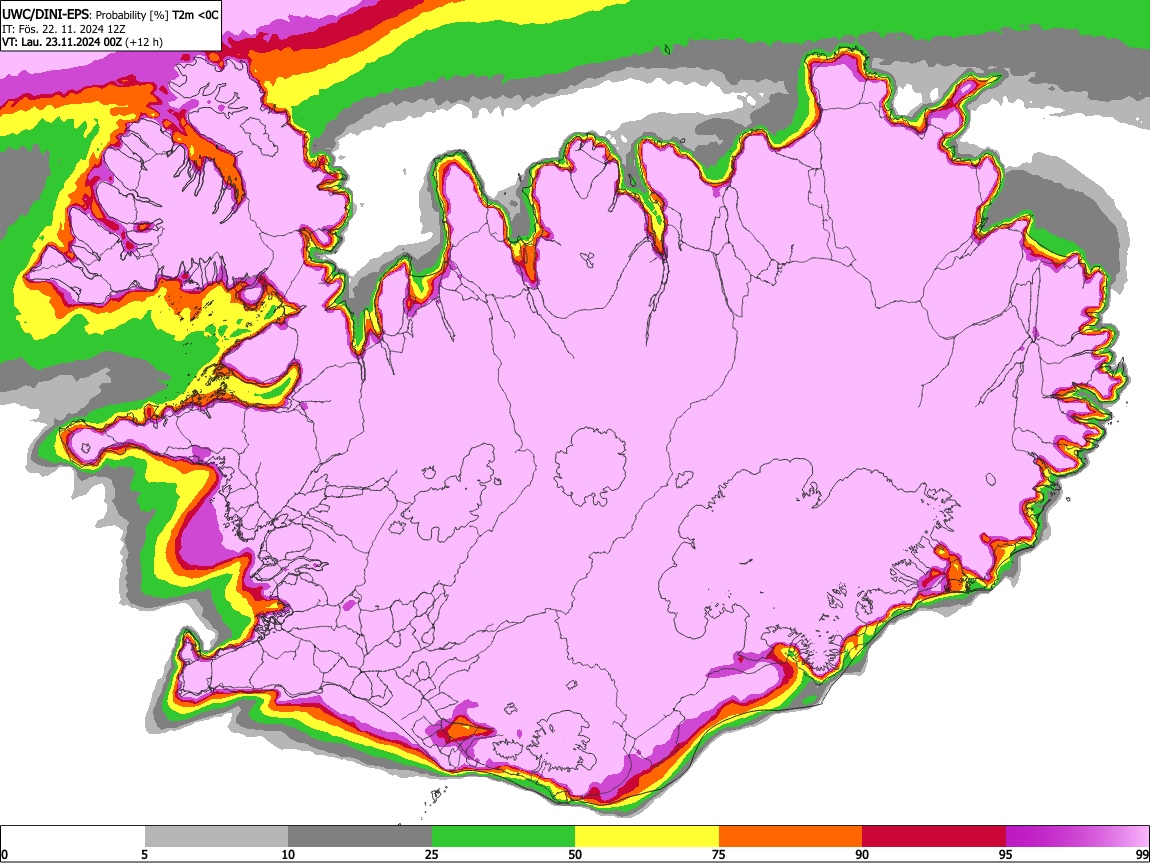The height and width of the screenshot is (863, 1150).
Task: Click the legend value '75'
Action: 719,855
